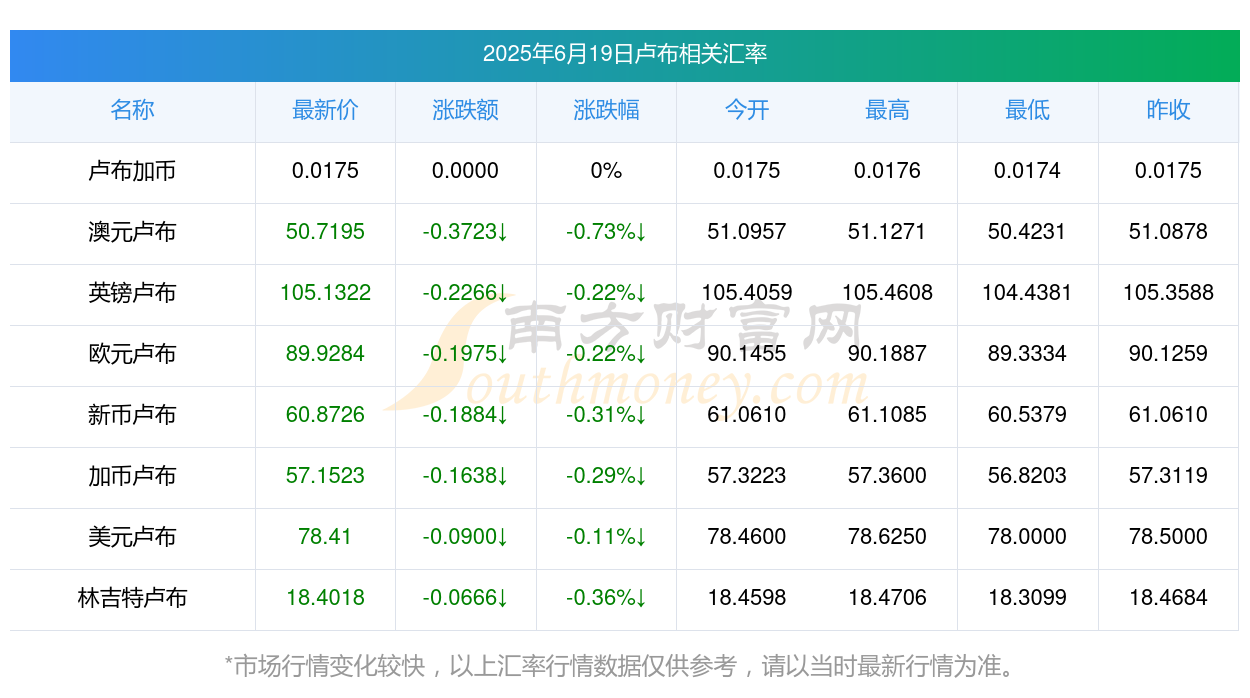1250x698 pixels.
Task: Click change amount -0.1975 in 欧元卢布 row
Action: click(466, 354)
